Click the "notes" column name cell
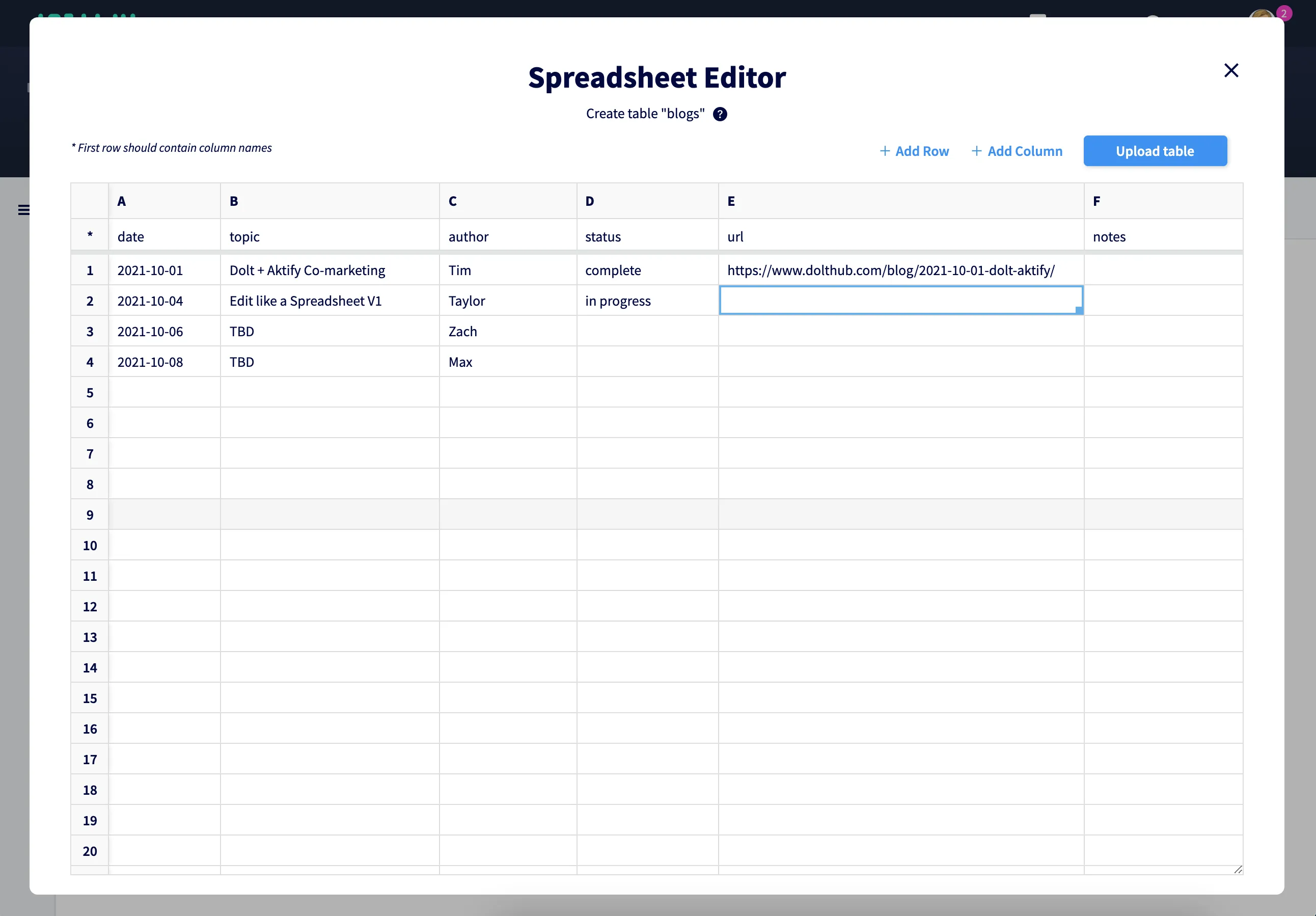The width and height of the screenshot is (1316, 916). [x=1163, y=236]
